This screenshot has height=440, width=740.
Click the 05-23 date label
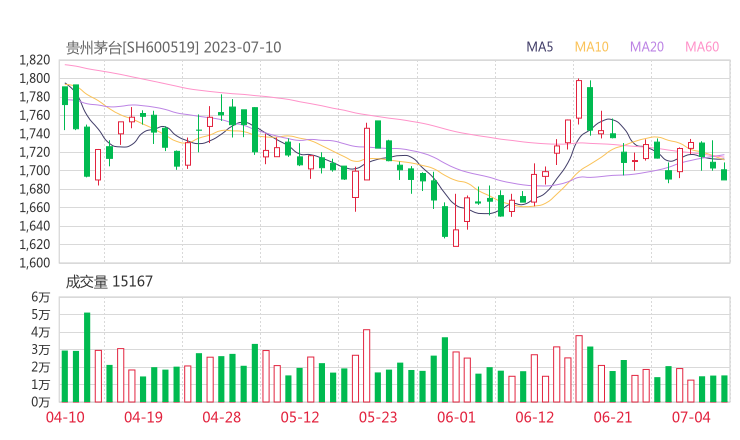(x=378, y=417)
